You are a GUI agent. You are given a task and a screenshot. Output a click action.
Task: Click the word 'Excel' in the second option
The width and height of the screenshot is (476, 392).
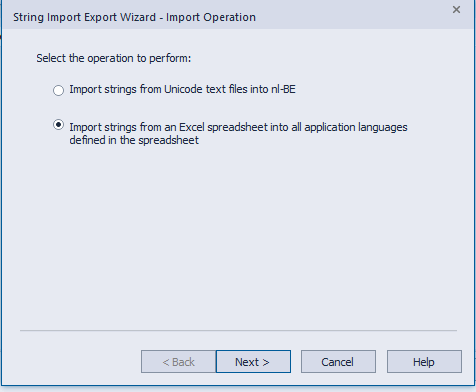(192, 127)
